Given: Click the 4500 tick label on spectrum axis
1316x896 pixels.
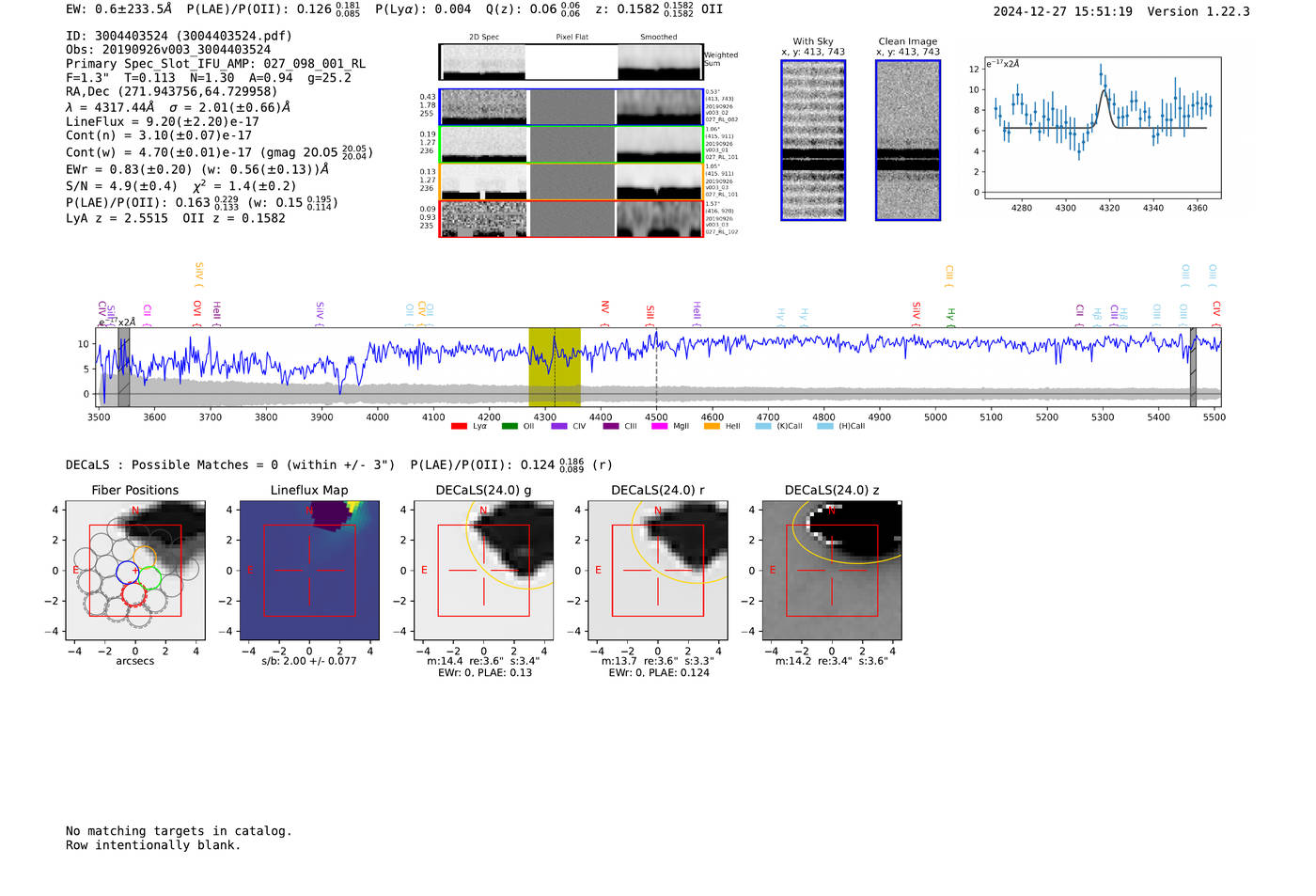Looking at the screenshot, I should 656,417.
